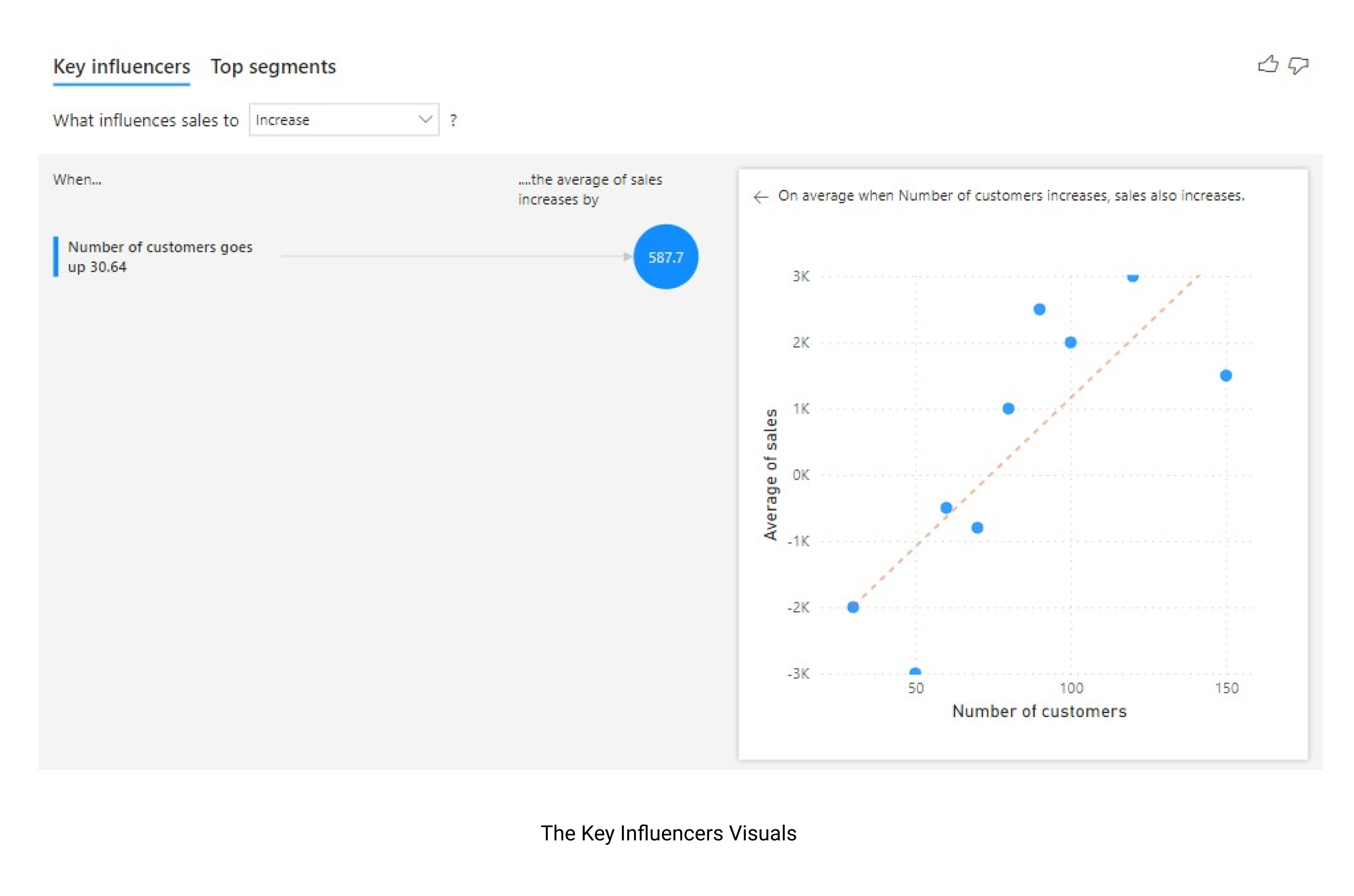
Task: Click the blue selection bar beside the influencer
Action: coord(56,257)
